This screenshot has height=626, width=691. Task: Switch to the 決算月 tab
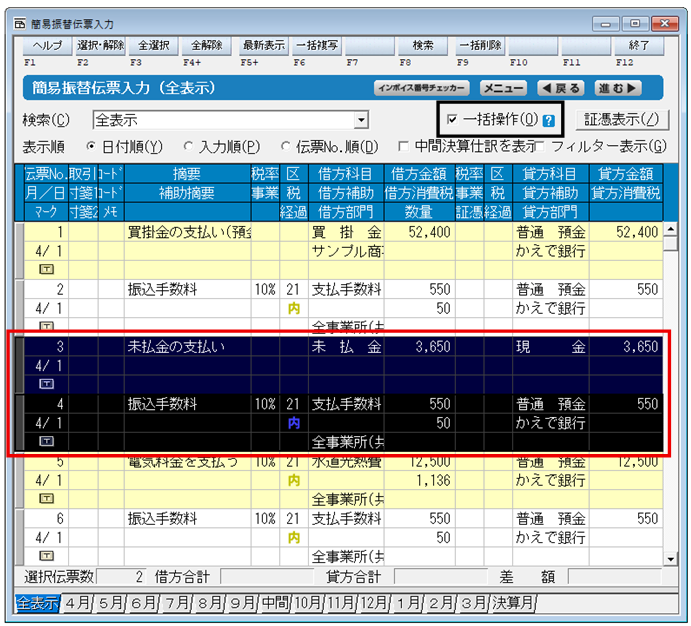[x=513, y=603]
